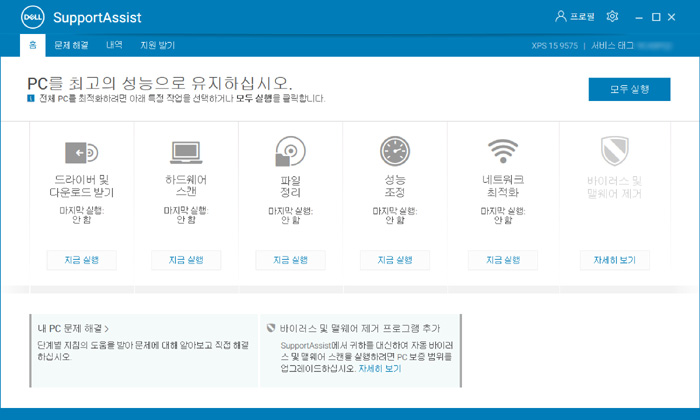Click the XPS 15 9575 model text
This screenshot has height=420, width=700.
554,46
